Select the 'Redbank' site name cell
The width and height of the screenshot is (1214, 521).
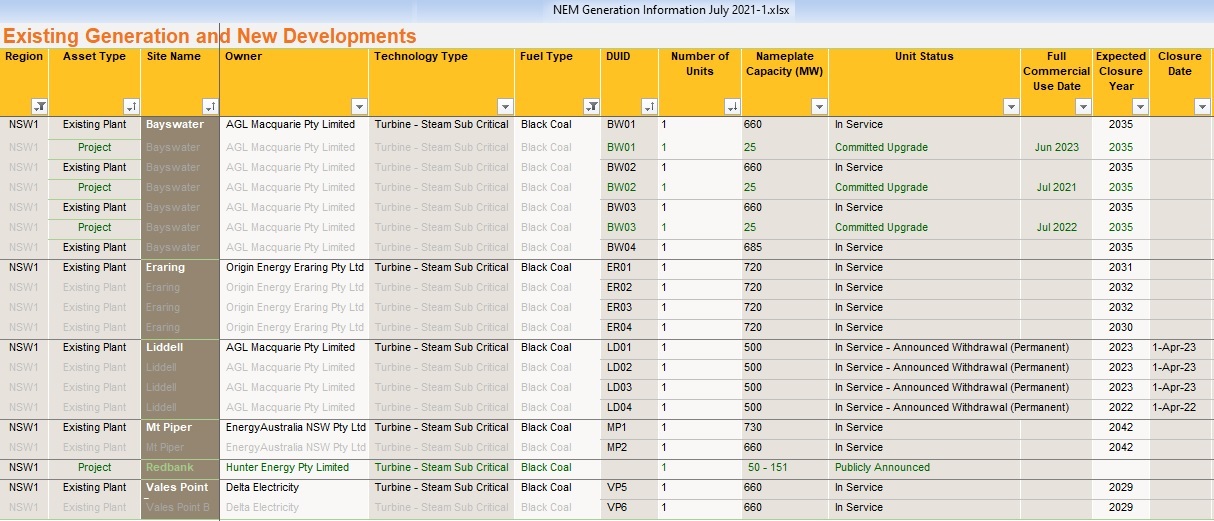point(180,467)
